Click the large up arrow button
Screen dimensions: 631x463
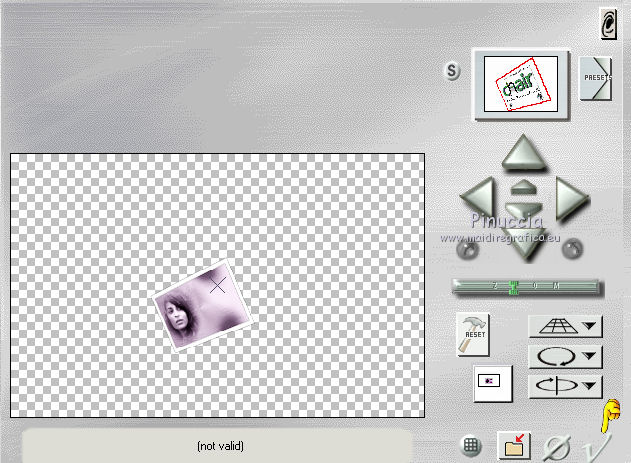pos(524,152)
